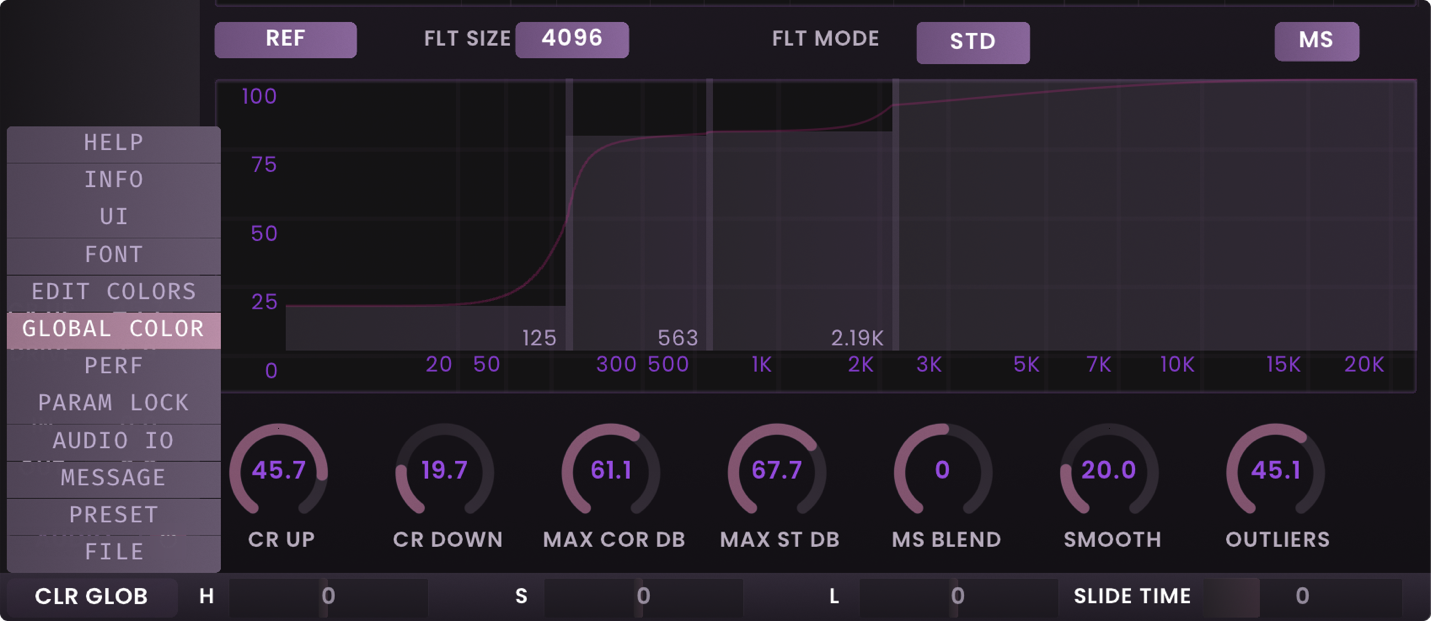
Task: Open the AUDIO IO menu item
Action: [x=114, y=441]
